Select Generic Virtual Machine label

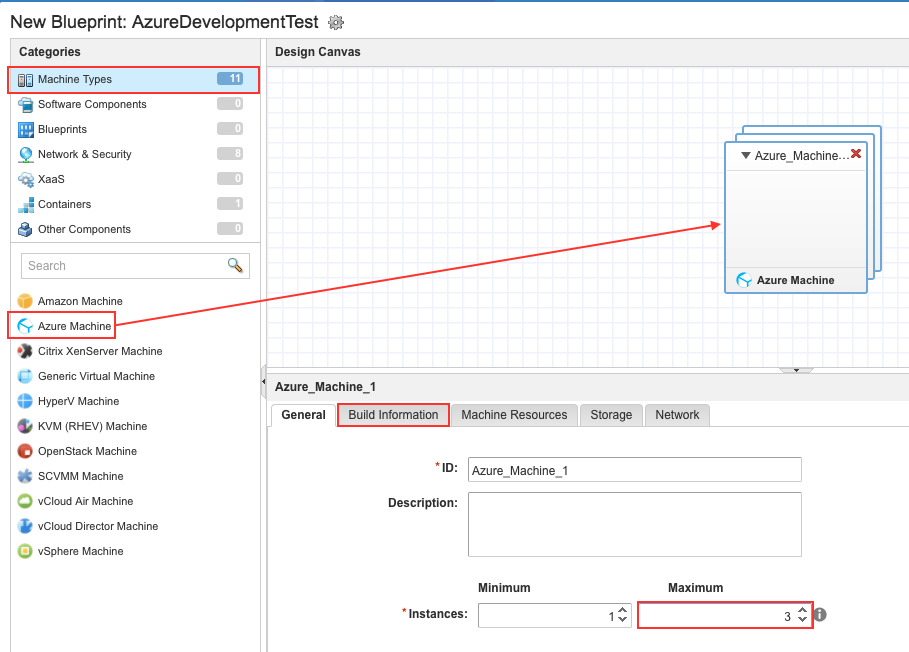tap(97, 376)
